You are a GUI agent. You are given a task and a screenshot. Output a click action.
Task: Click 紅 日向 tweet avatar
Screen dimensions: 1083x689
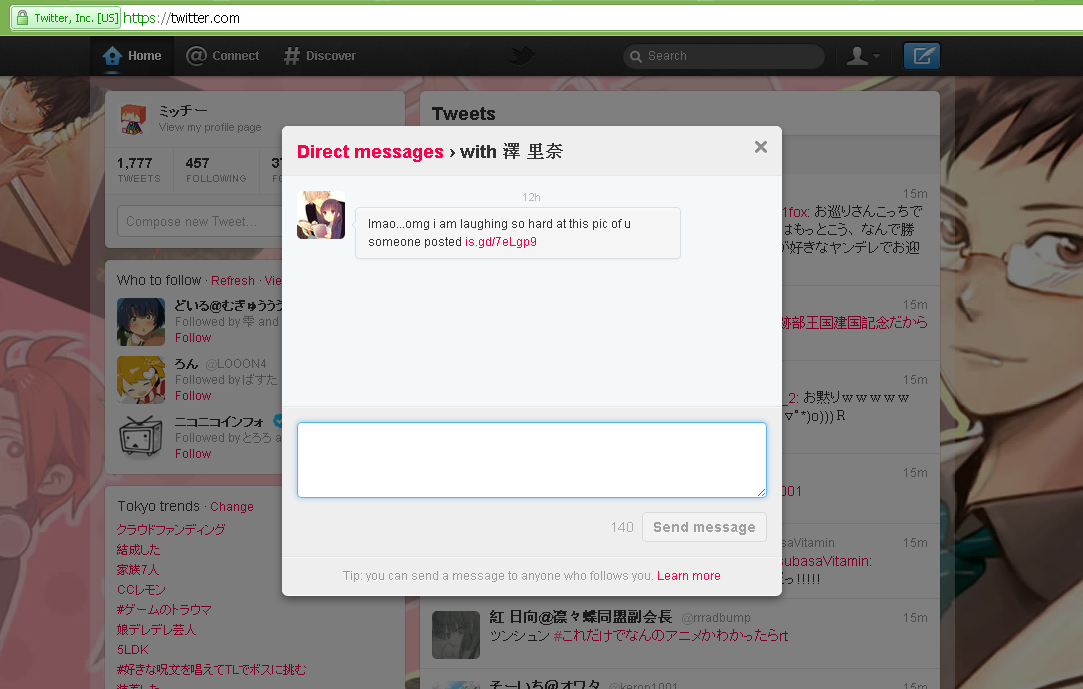[456, 634]
